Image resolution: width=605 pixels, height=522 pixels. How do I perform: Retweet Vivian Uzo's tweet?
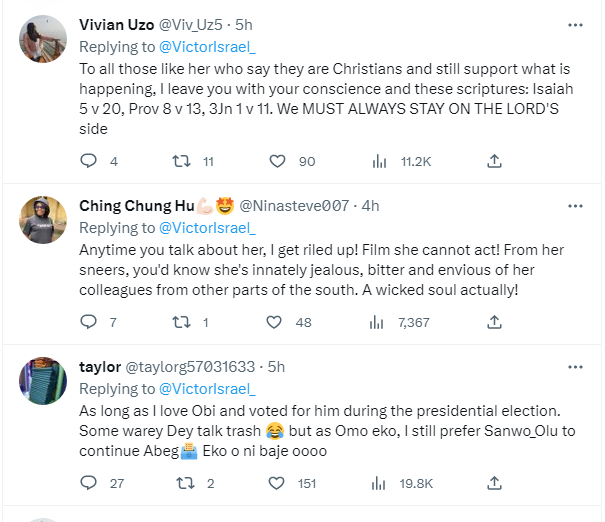coord(182,161)
